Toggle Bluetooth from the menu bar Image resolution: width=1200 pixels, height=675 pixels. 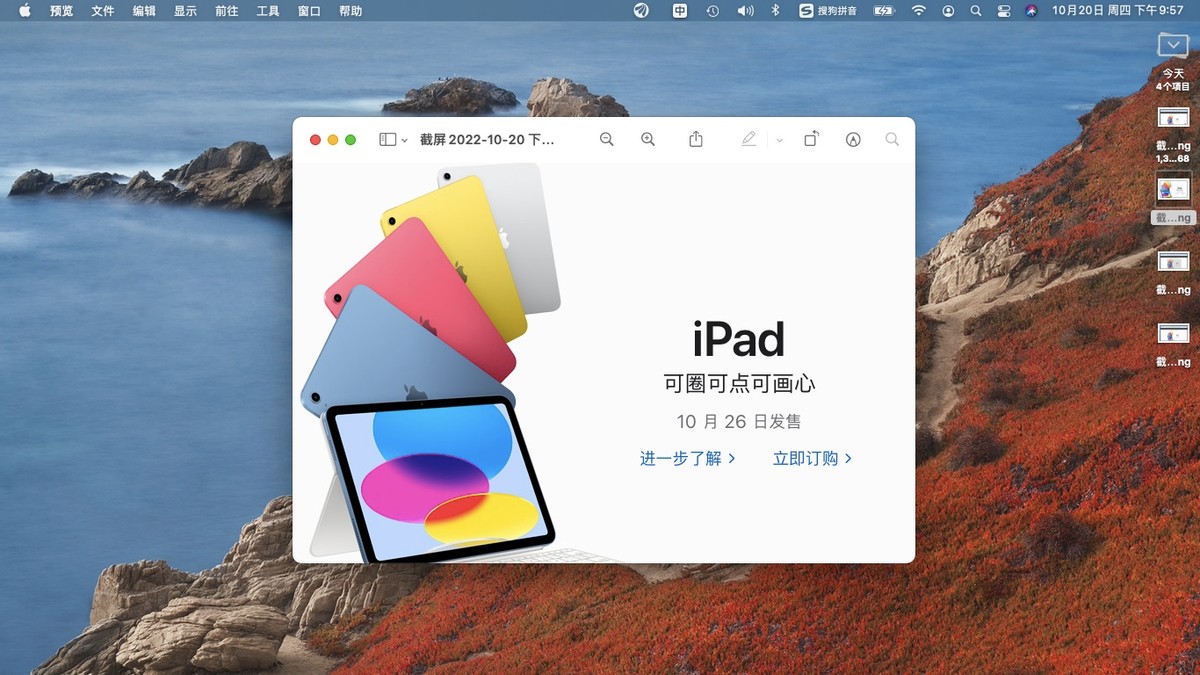(x=773, y=11)
